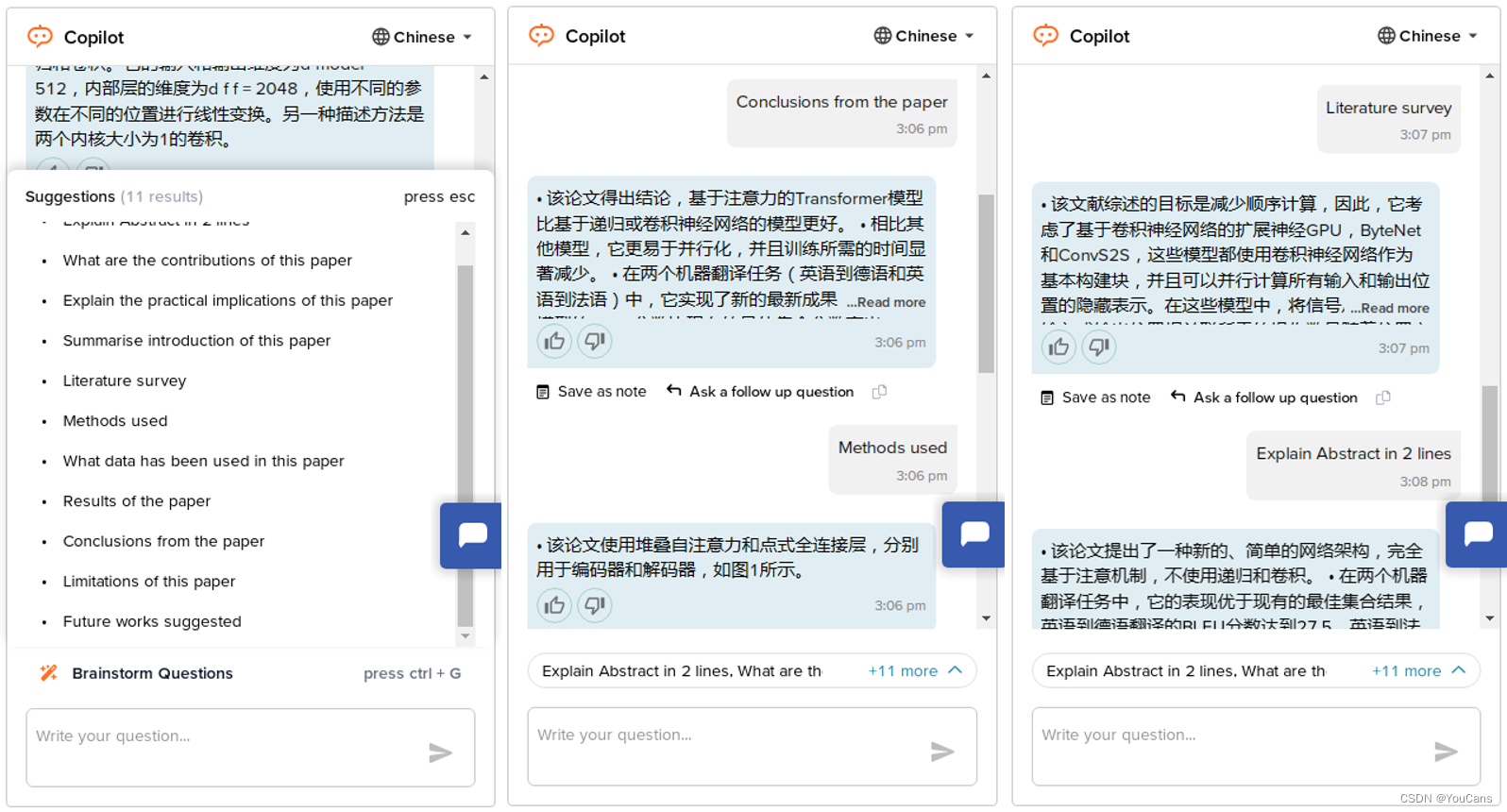Open blue chat bubble button in middle panel
The width and height of the screenshot is (1507, 812).
click(x=974, y=534)
